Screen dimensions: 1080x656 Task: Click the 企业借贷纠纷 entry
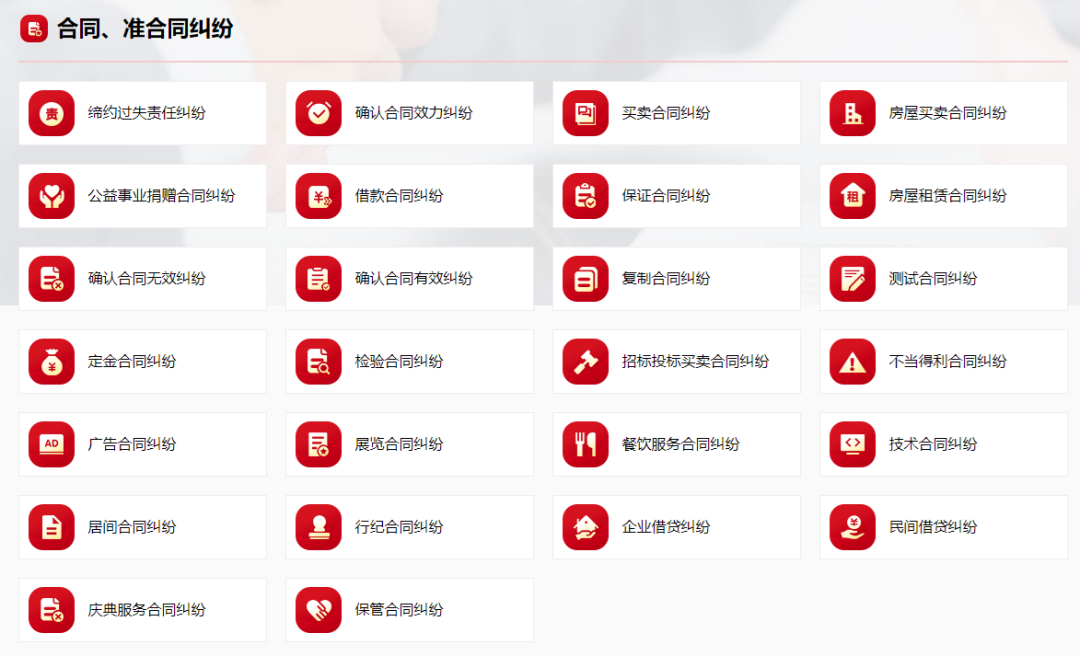point(676,527)
